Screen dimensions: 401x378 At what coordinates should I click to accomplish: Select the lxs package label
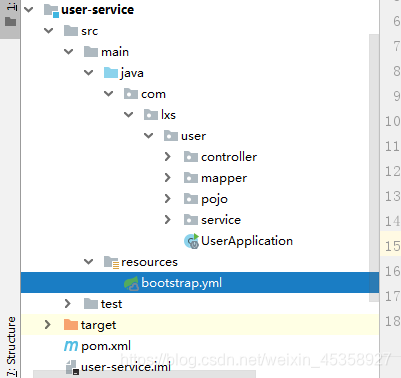click(x=168, y=115)
